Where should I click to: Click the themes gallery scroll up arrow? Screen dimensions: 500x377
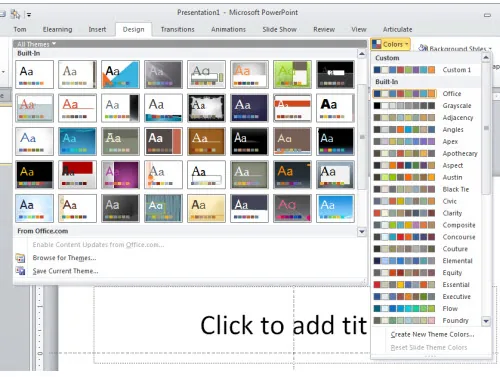coord(362,54)
